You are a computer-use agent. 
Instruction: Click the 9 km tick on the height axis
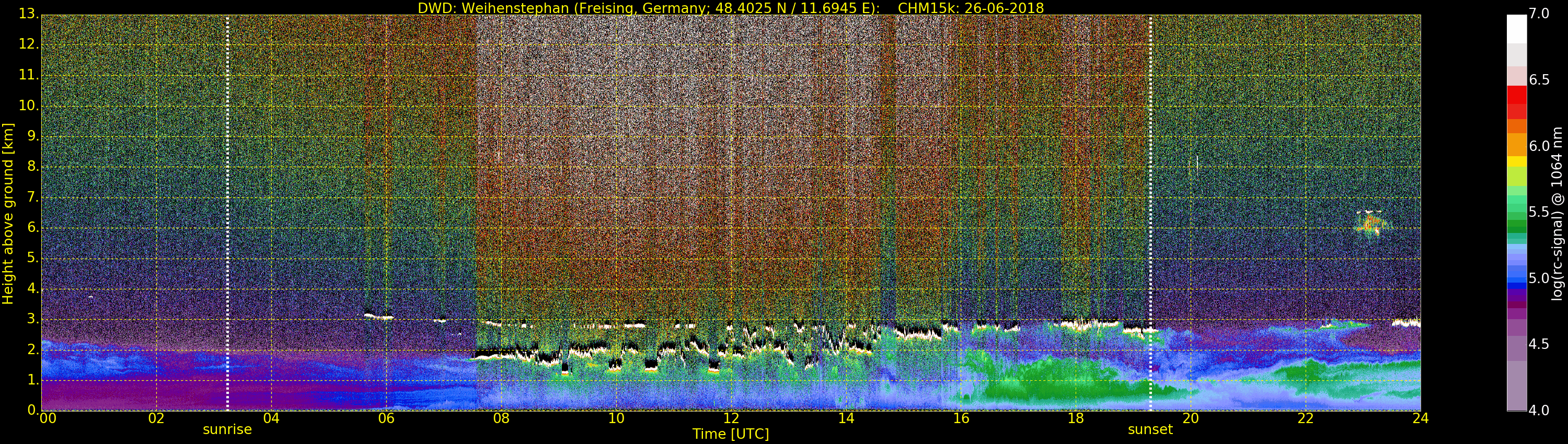coord(33,136)
